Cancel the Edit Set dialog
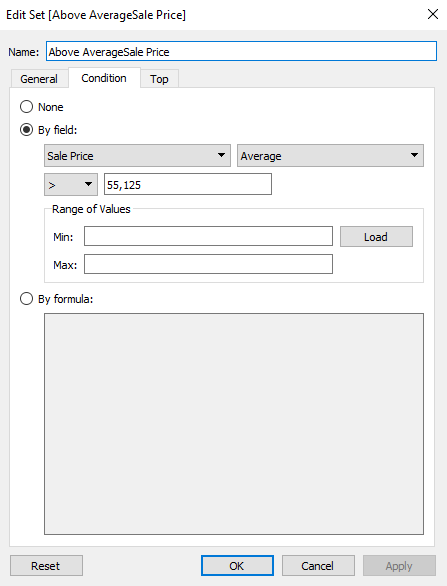Screen dimensions: 447x586 point(318,565)
